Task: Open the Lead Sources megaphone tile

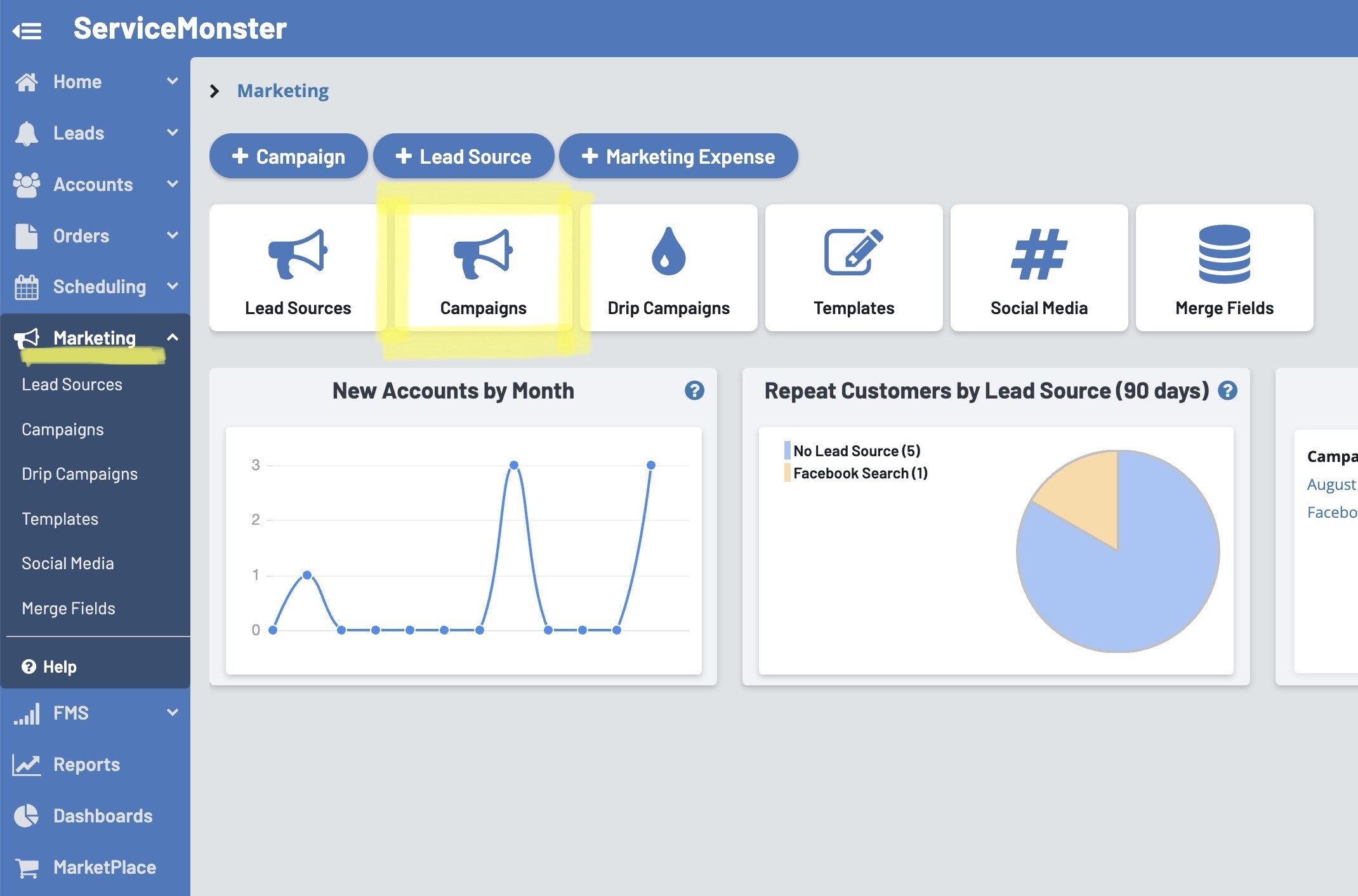Action: (298, 268)
